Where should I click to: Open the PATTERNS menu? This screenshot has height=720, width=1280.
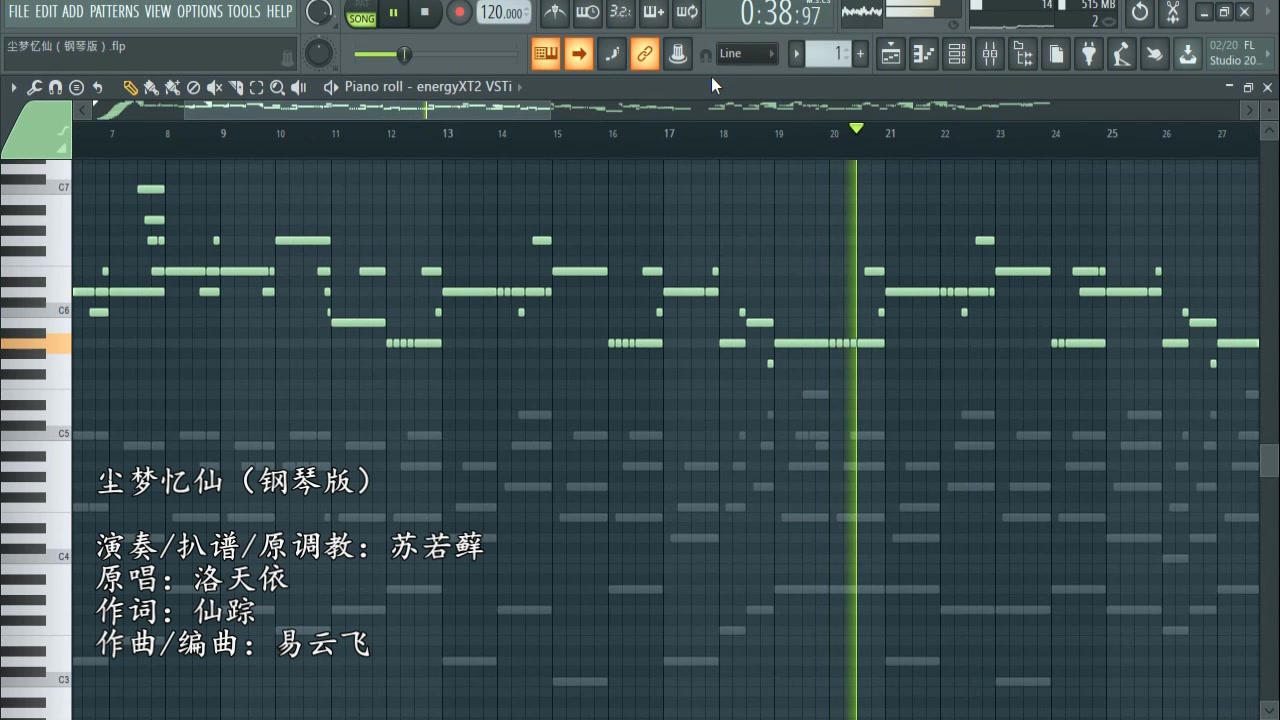pyautogui.click(x=114, y=12)
